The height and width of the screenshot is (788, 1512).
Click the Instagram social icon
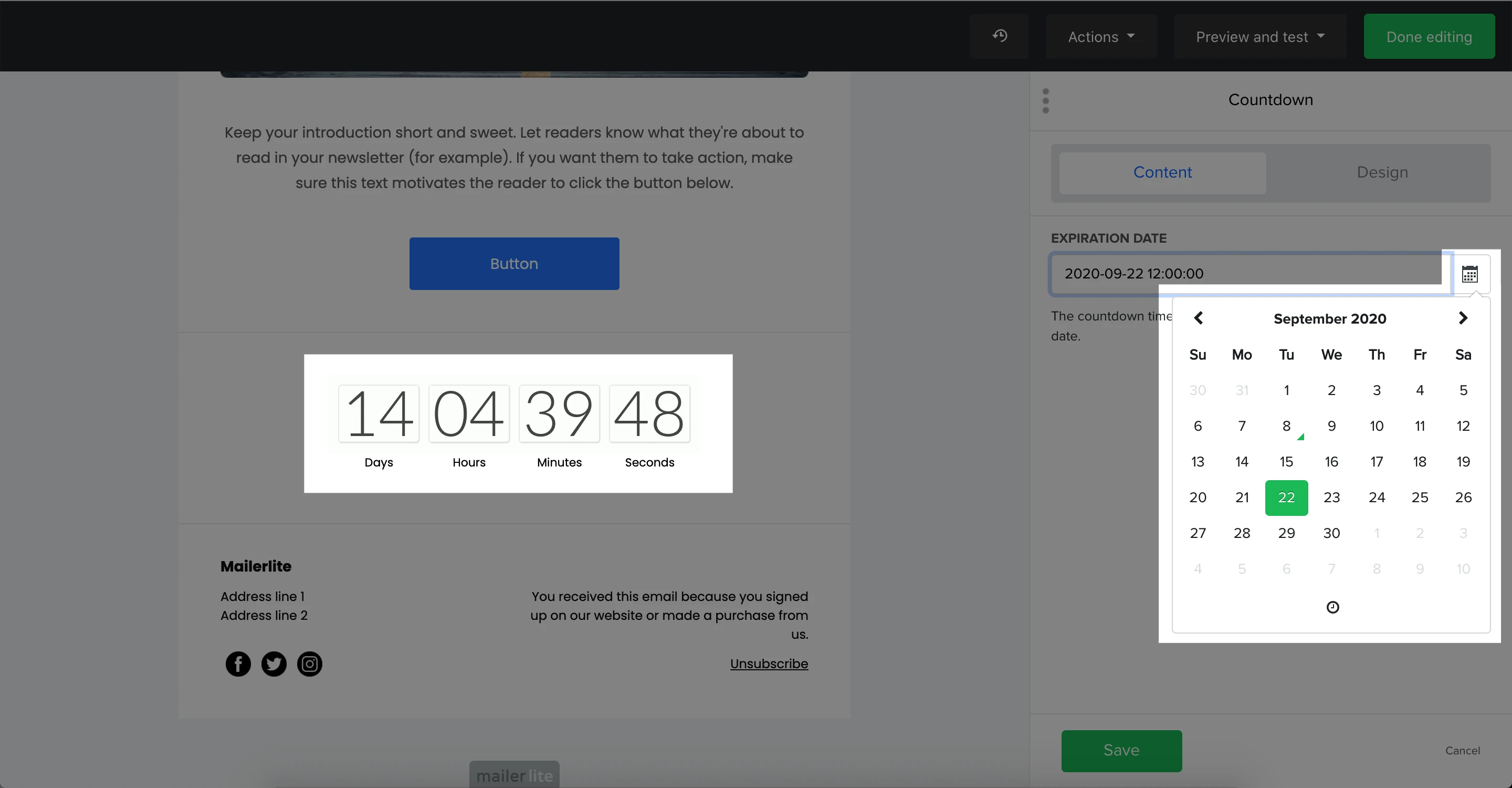point(309,664)
